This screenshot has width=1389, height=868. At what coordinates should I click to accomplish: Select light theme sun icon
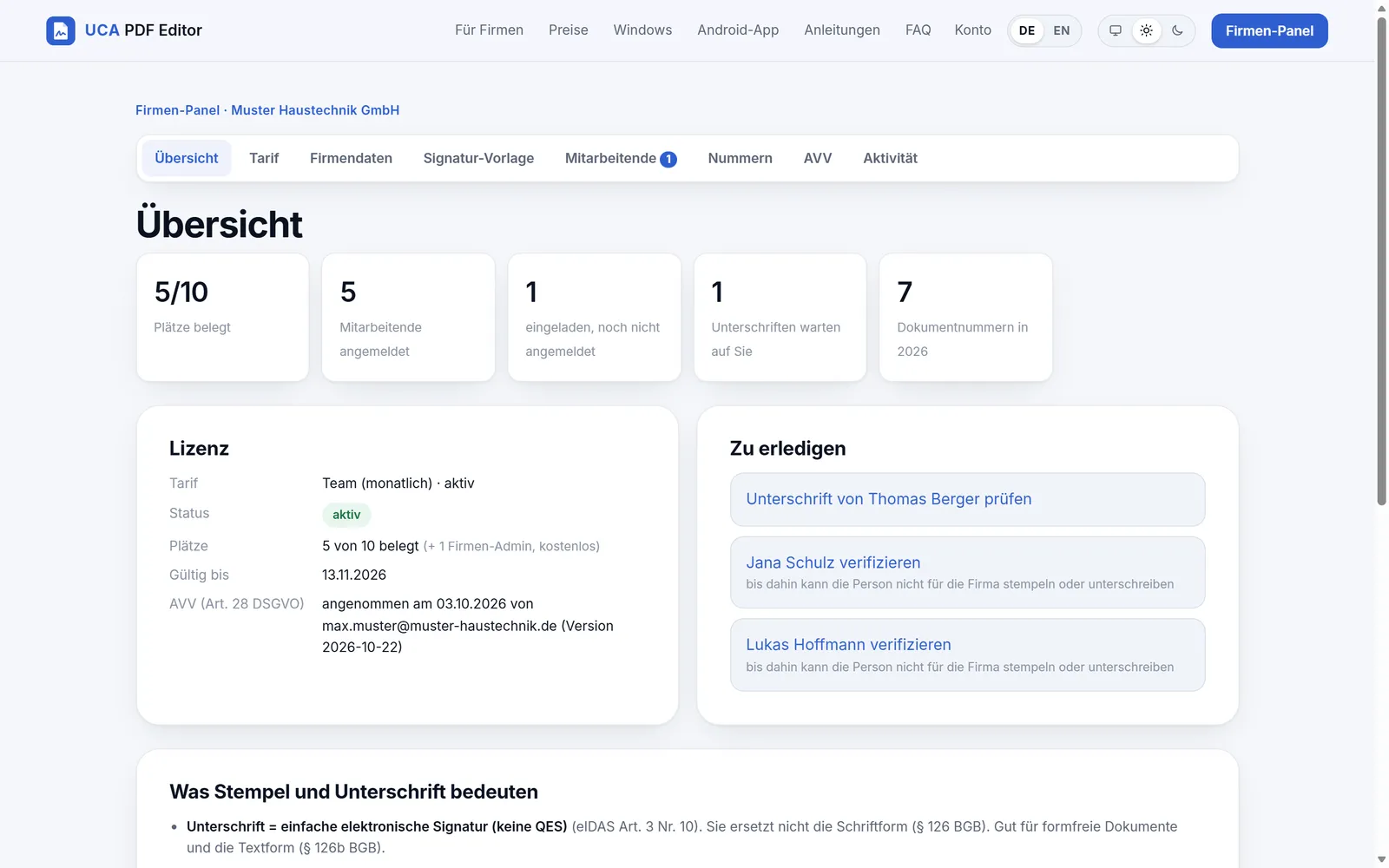pyautogui.click(x=1147, y=30)
